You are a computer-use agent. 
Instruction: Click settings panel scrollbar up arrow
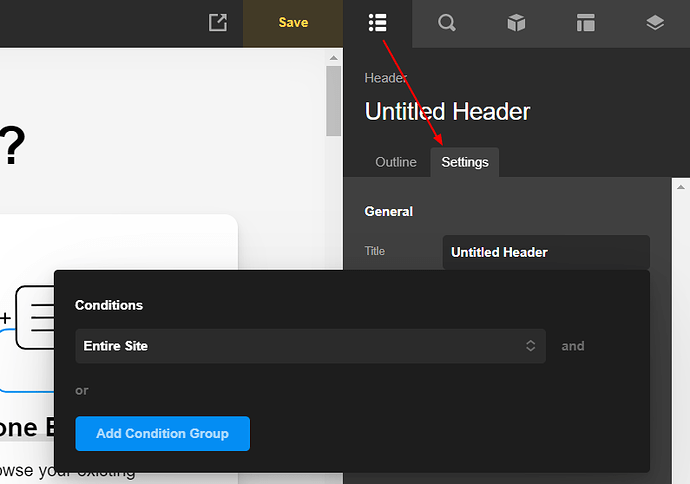[681, 187]
